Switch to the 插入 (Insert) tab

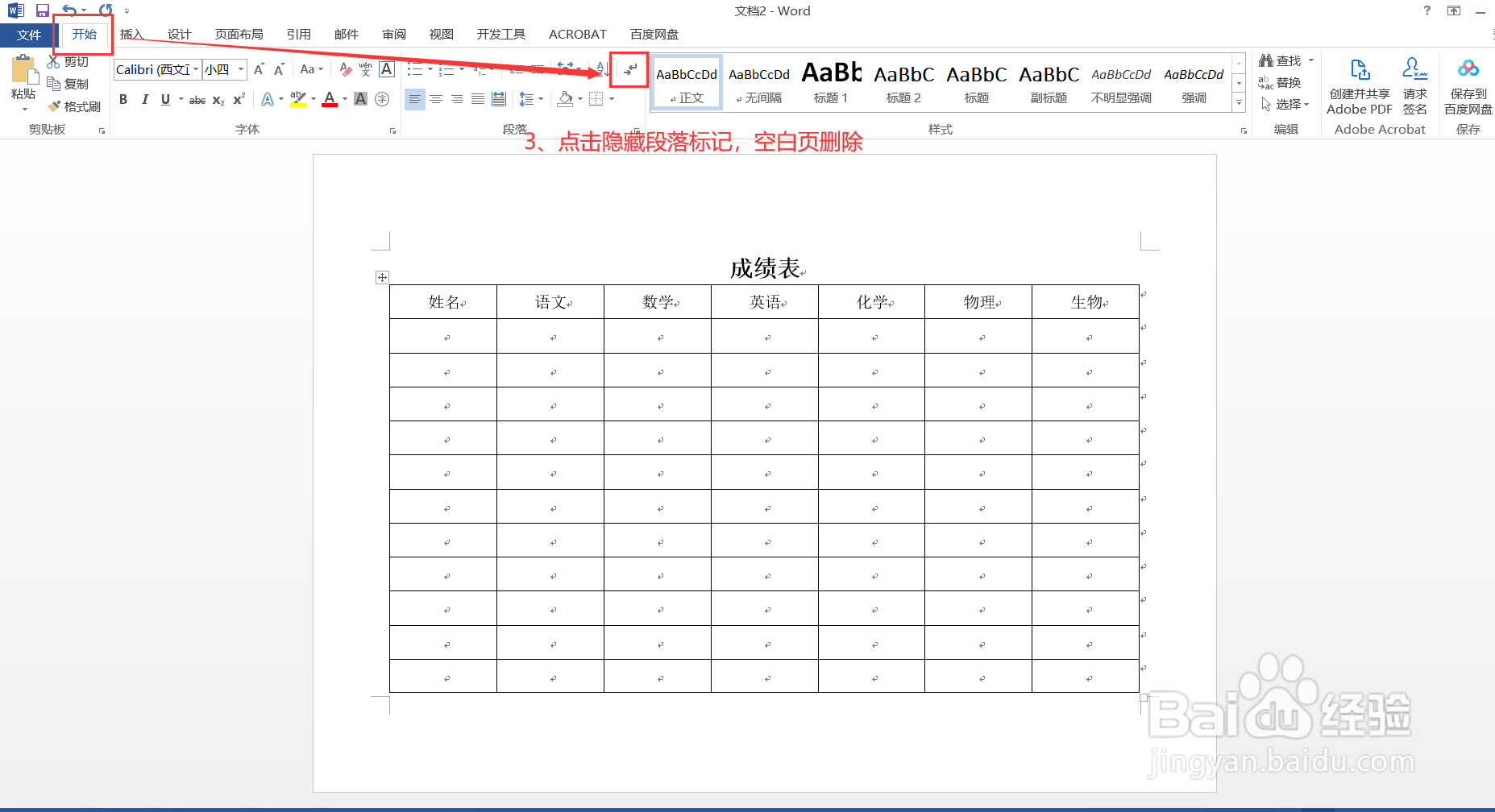click(131, 35)
